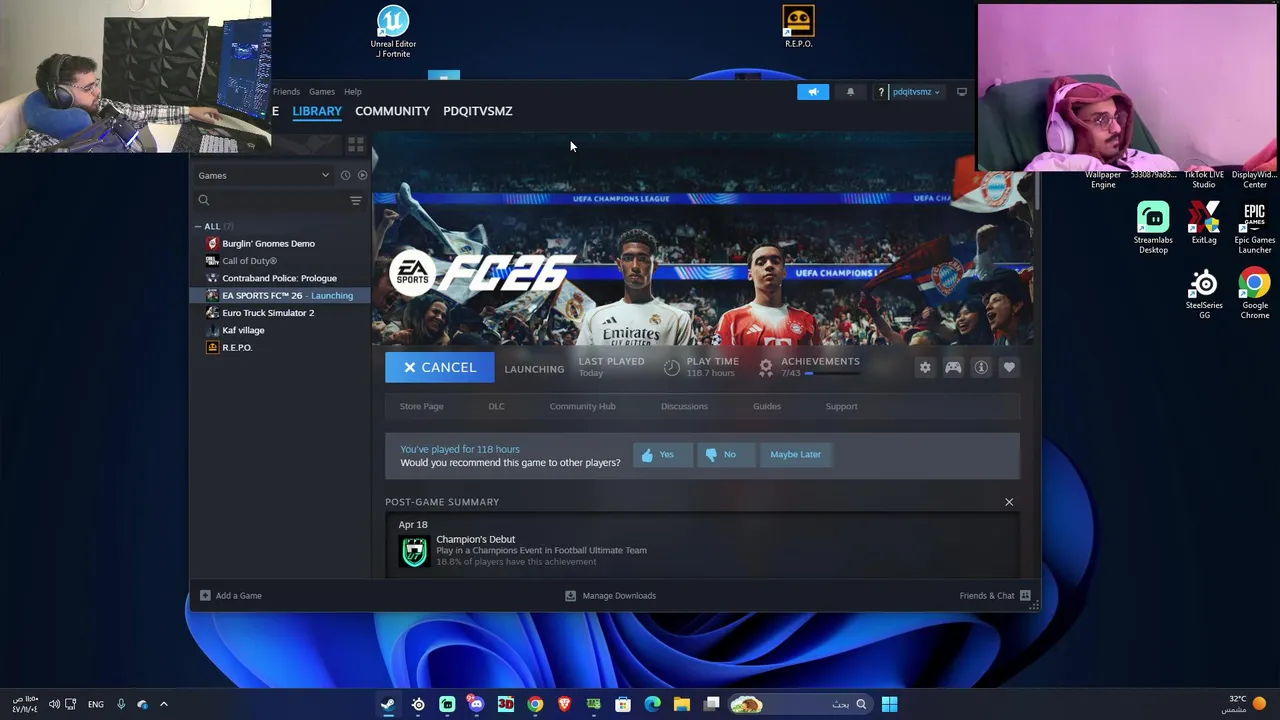The image size is (1280, 720).
Task: Open Steam Help menu
Action: click(353, 92)
